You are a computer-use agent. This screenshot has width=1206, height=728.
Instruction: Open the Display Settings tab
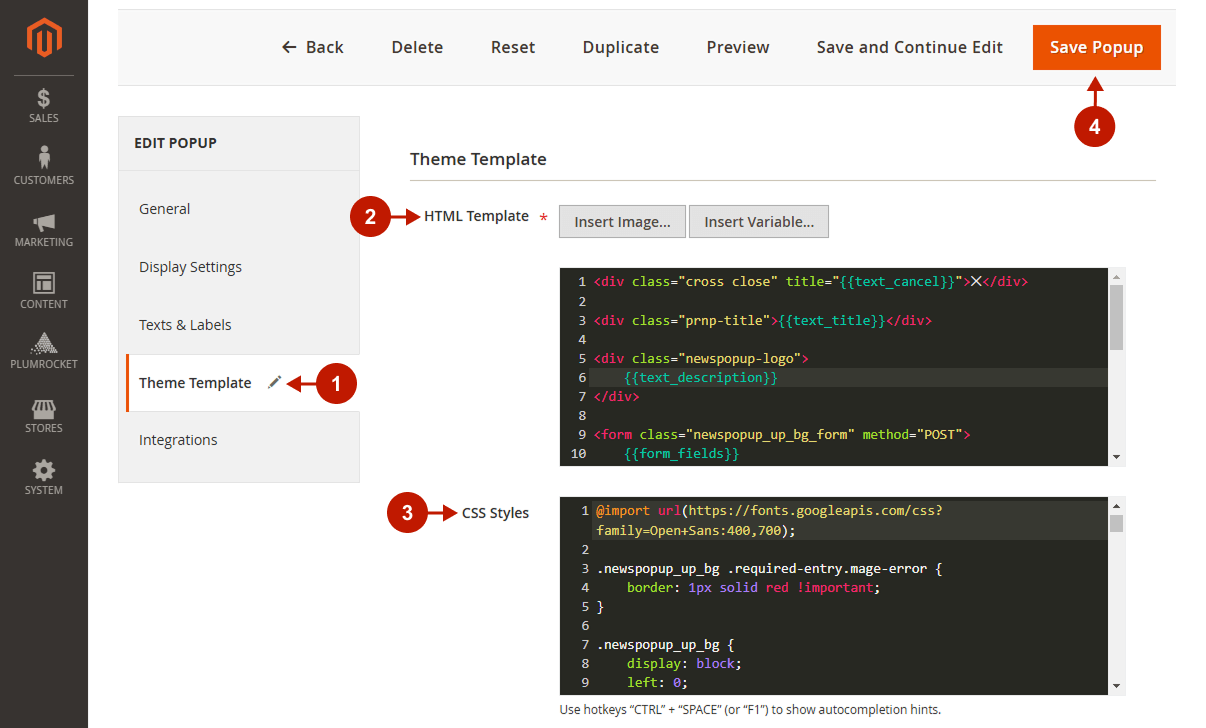(x=190, y=266)
